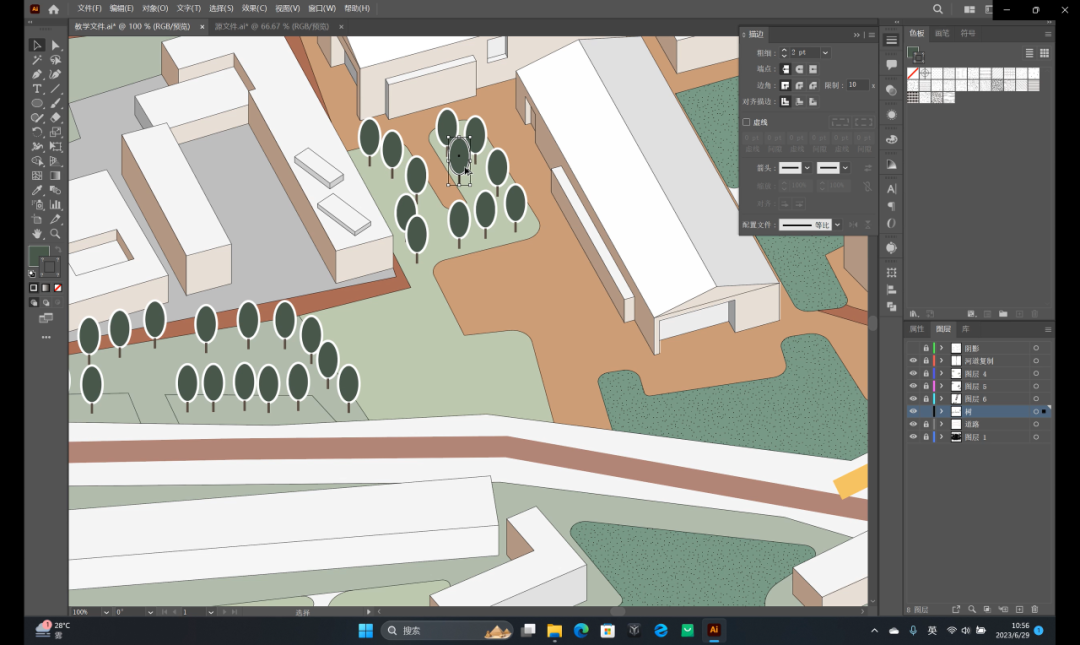This screenshot has width=1080, height=645.
Task: Open the stroke profile dropdown
Action: tap(838, 225)
